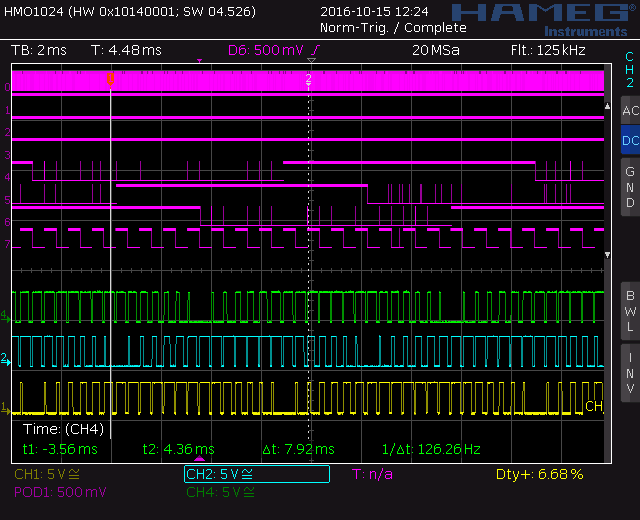Click trigger position triangle at top of grid
This screenshot has height=520, width=640.
pos(311,60)
